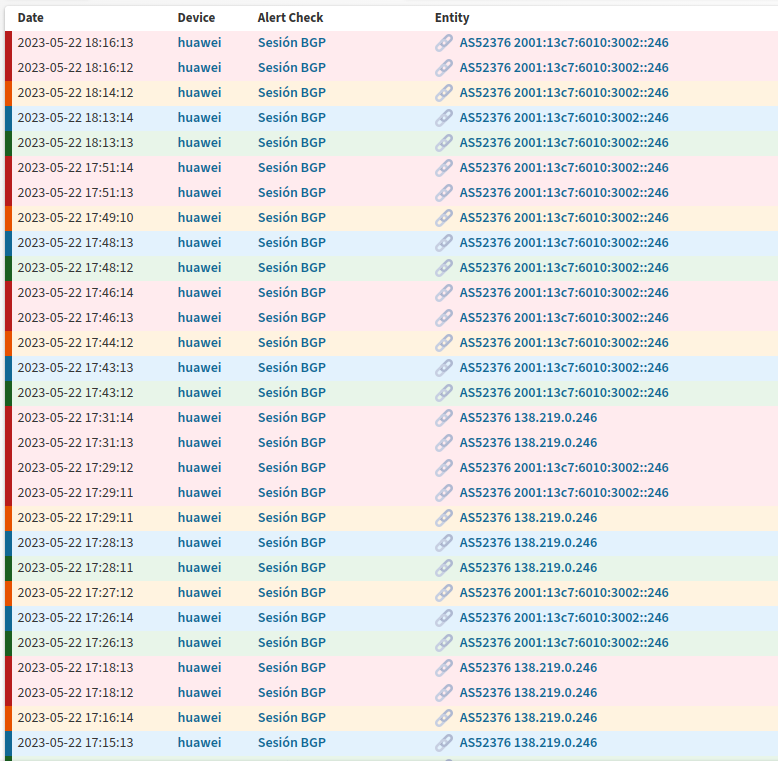This screenshot has width=778, height=763.
Task: Click the green status bar of 18:13:13 row
Action: pos(9,143)
